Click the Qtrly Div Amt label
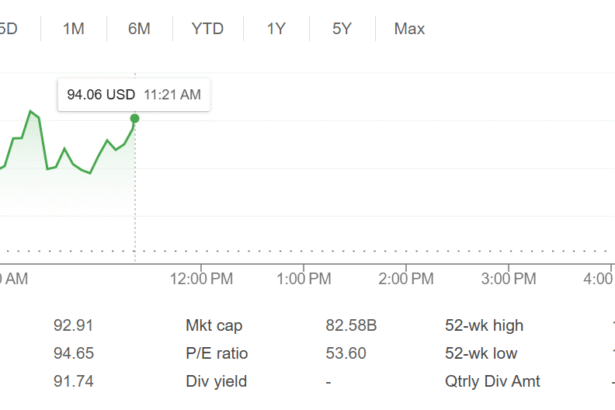 492,381
